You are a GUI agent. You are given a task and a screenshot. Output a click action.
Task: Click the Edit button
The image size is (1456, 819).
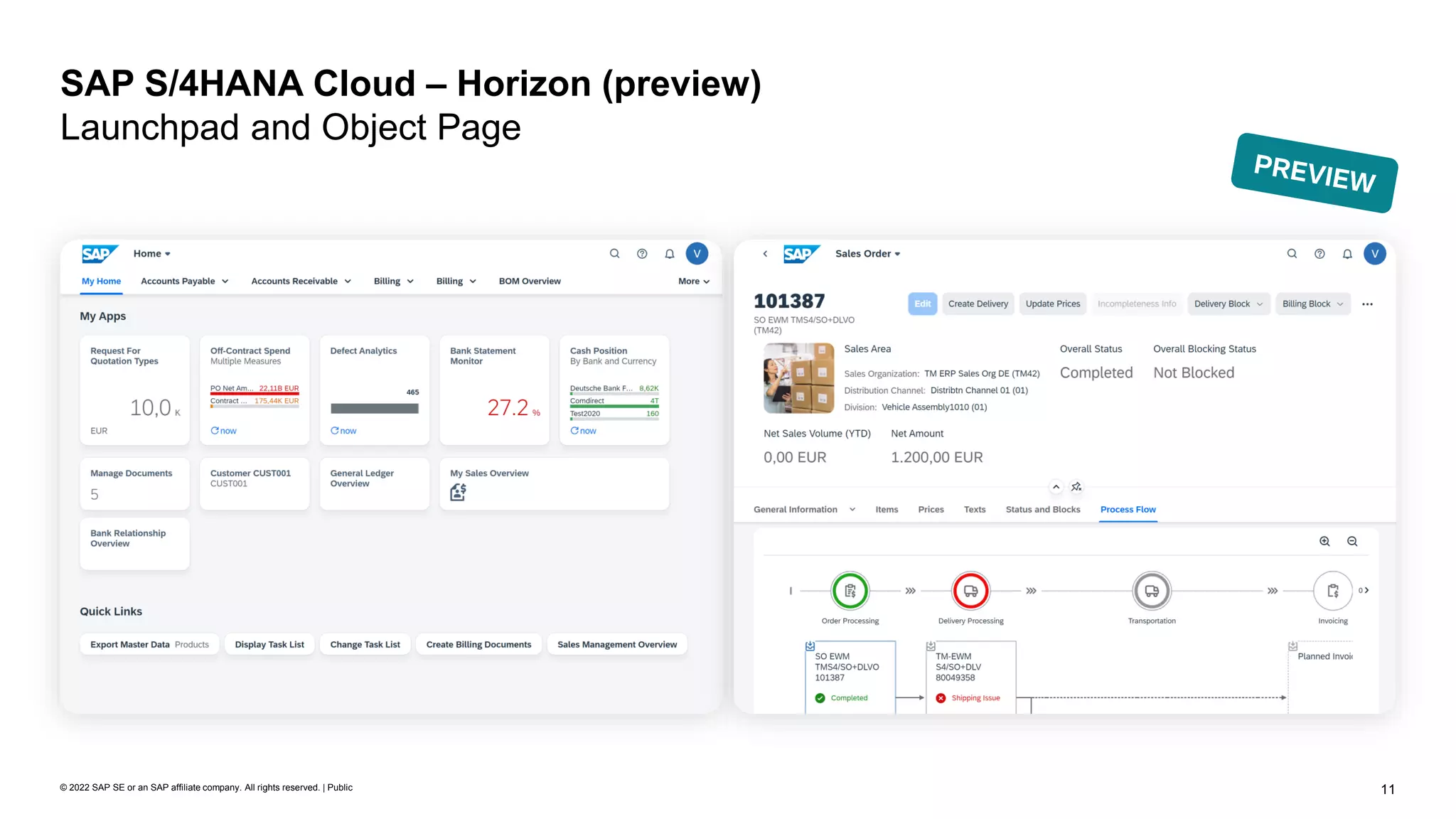tap(923, 304)
